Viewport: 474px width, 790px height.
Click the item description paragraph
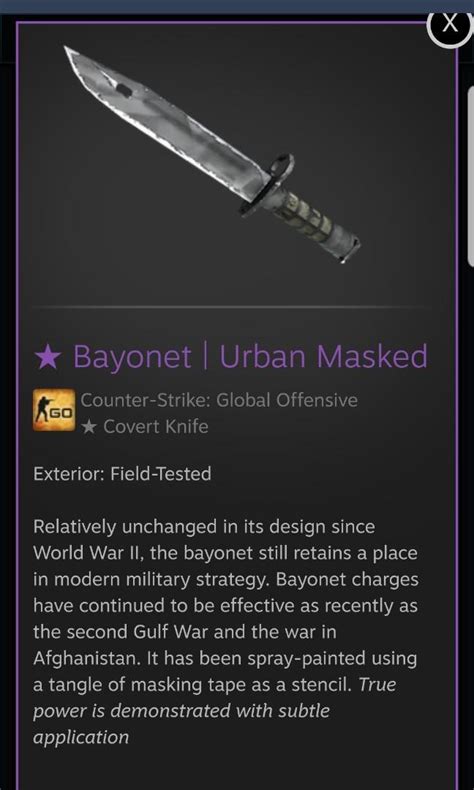226,632
